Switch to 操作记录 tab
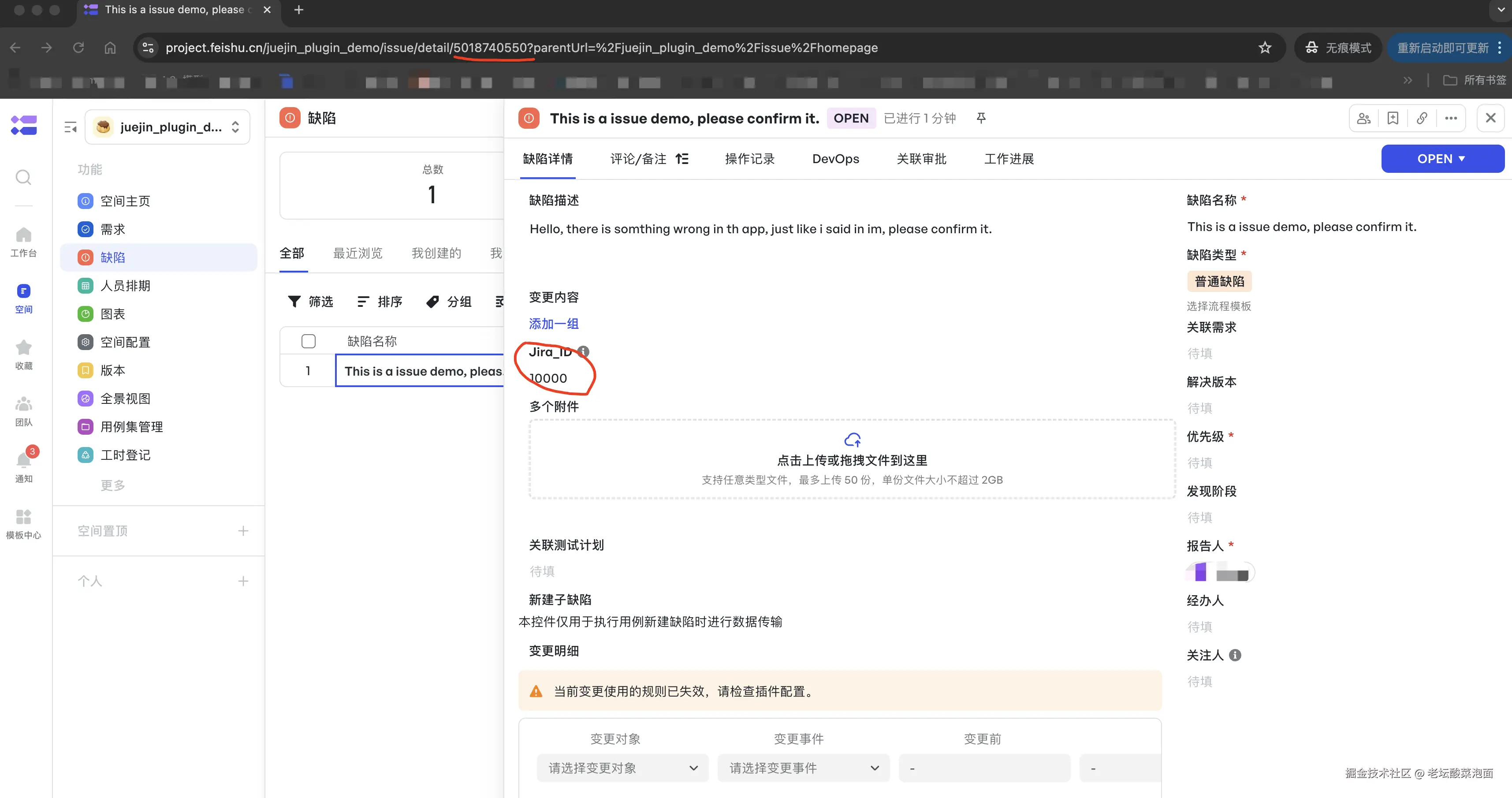 point(749,159)
